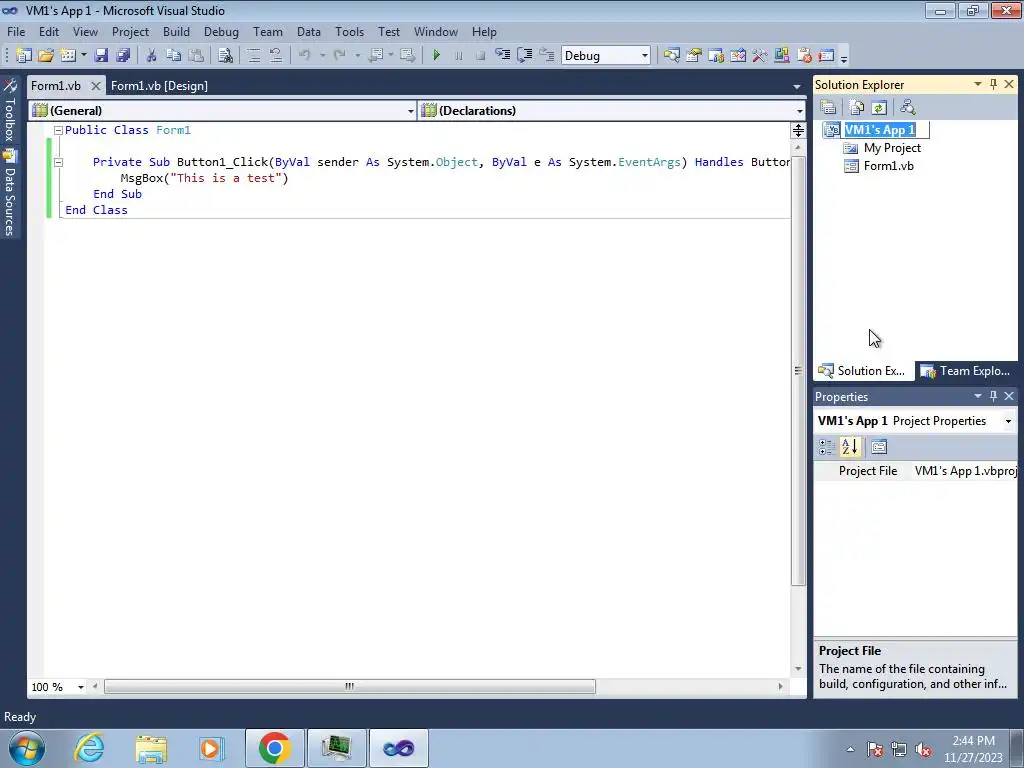Click the Find in Files icon
1024x768 pixels.
(225, 56)
